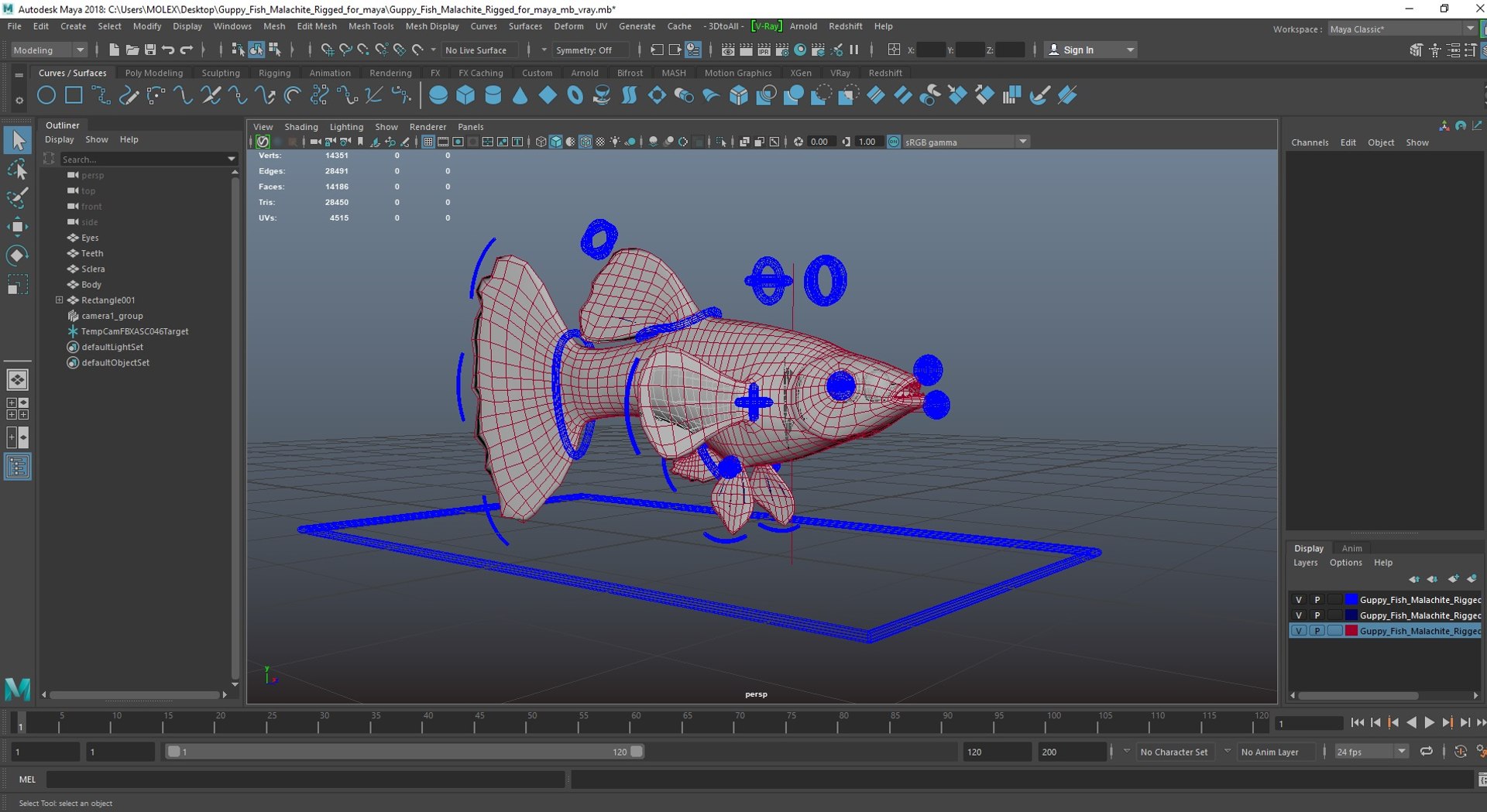Viewport: 1487px width, 812px height.
Task: Toggle visibility of the bright blue Guppy layer
Action: [1299, 600]
